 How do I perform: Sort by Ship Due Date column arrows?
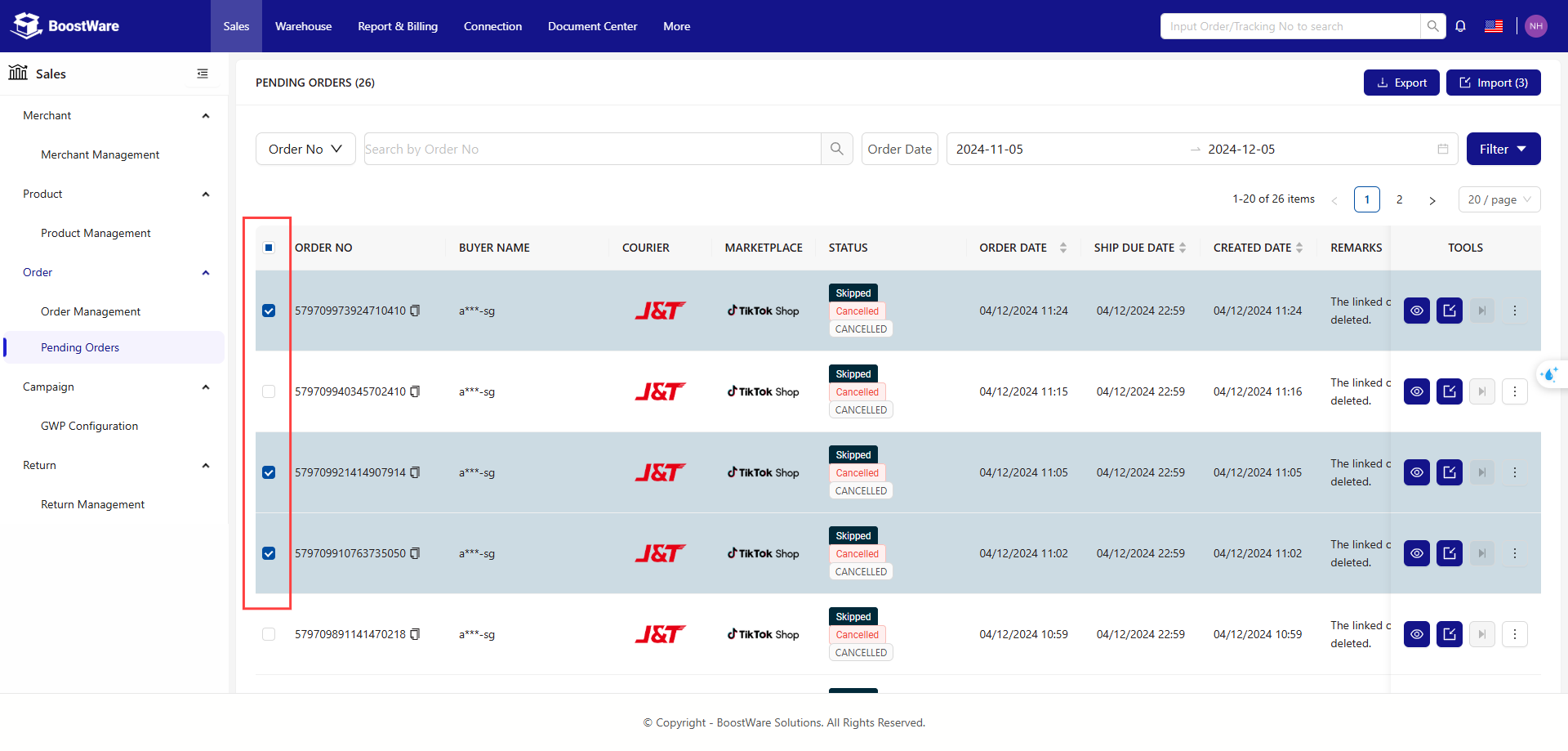(1183, 248)
